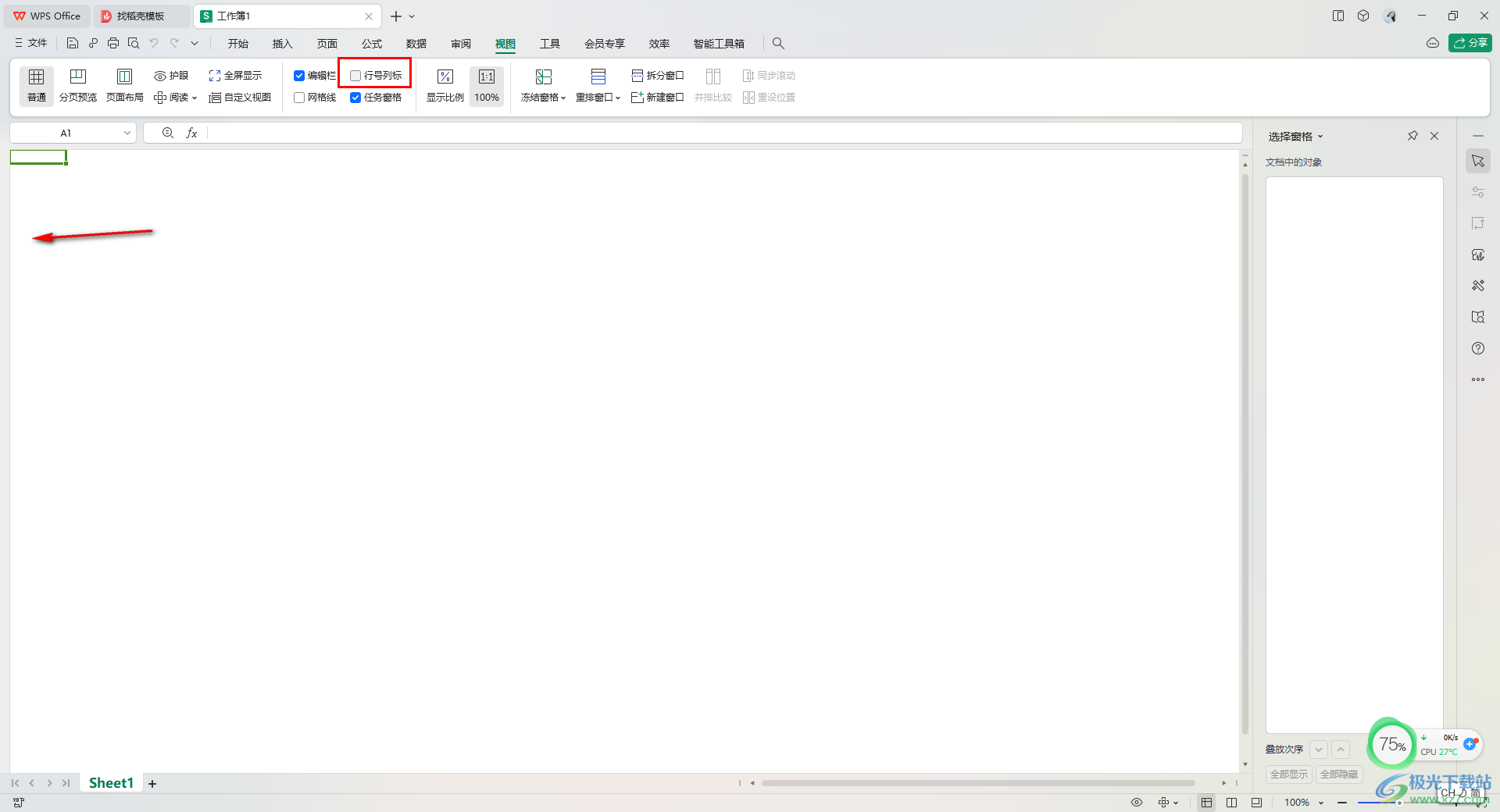Switch to 分页预览 page break preview
The width and height of the screenshot is (1500, 812).
[x=78, y=86]
